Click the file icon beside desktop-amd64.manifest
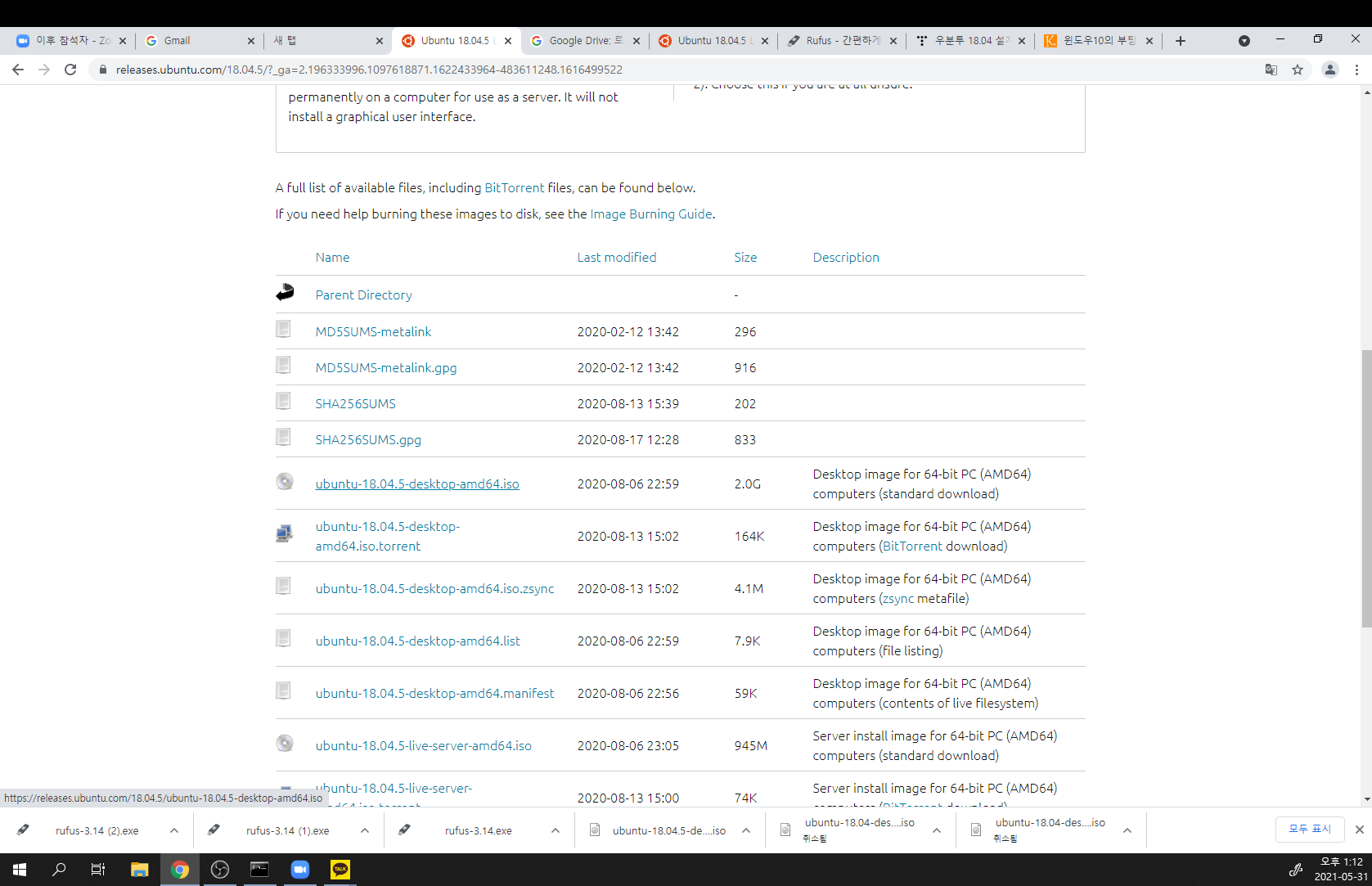The image size is (1372, 886). [x=283, y=690]
